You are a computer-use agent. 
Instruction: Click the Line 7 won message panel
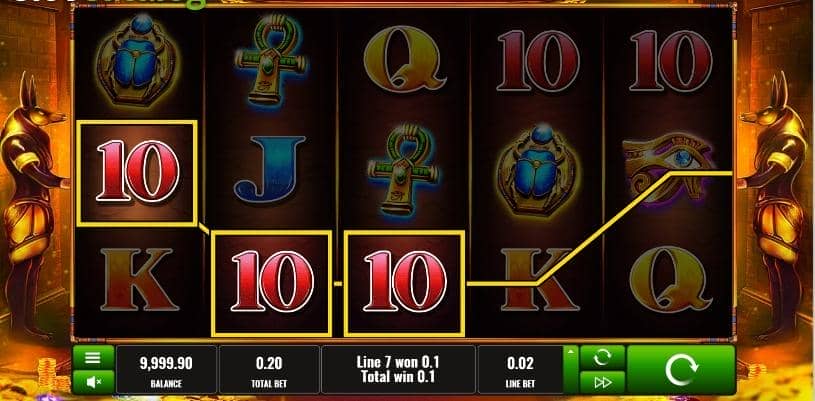398,370
